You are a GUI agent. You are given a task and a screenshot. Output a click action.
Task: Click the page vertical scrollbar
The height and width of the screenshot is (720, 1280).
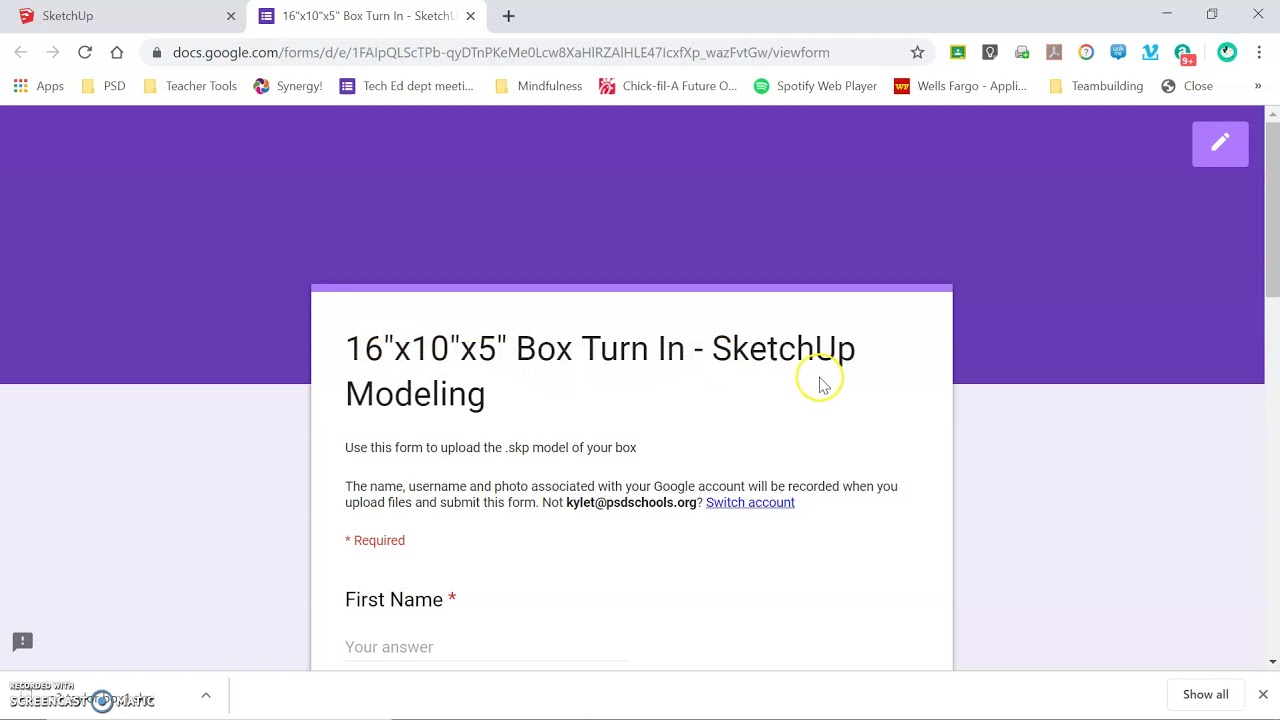[x=1272, y=210]
